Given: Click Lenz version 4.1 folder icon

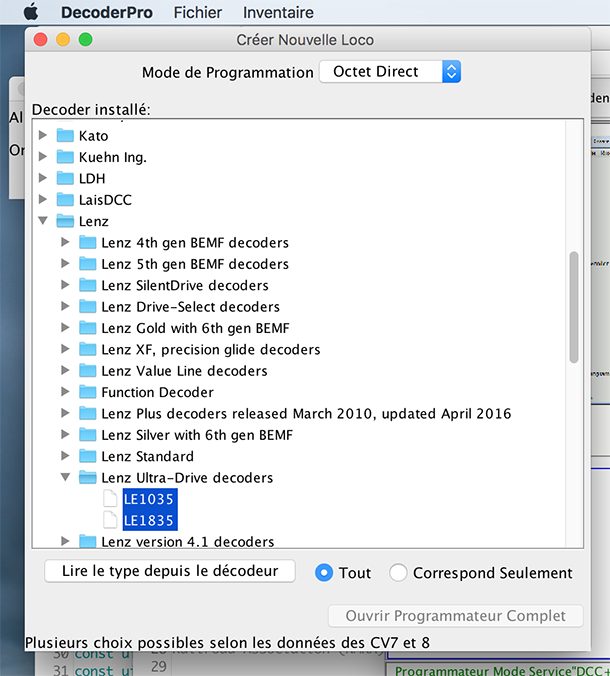Looking at the screenshot, I should click(x=88, y=541).
